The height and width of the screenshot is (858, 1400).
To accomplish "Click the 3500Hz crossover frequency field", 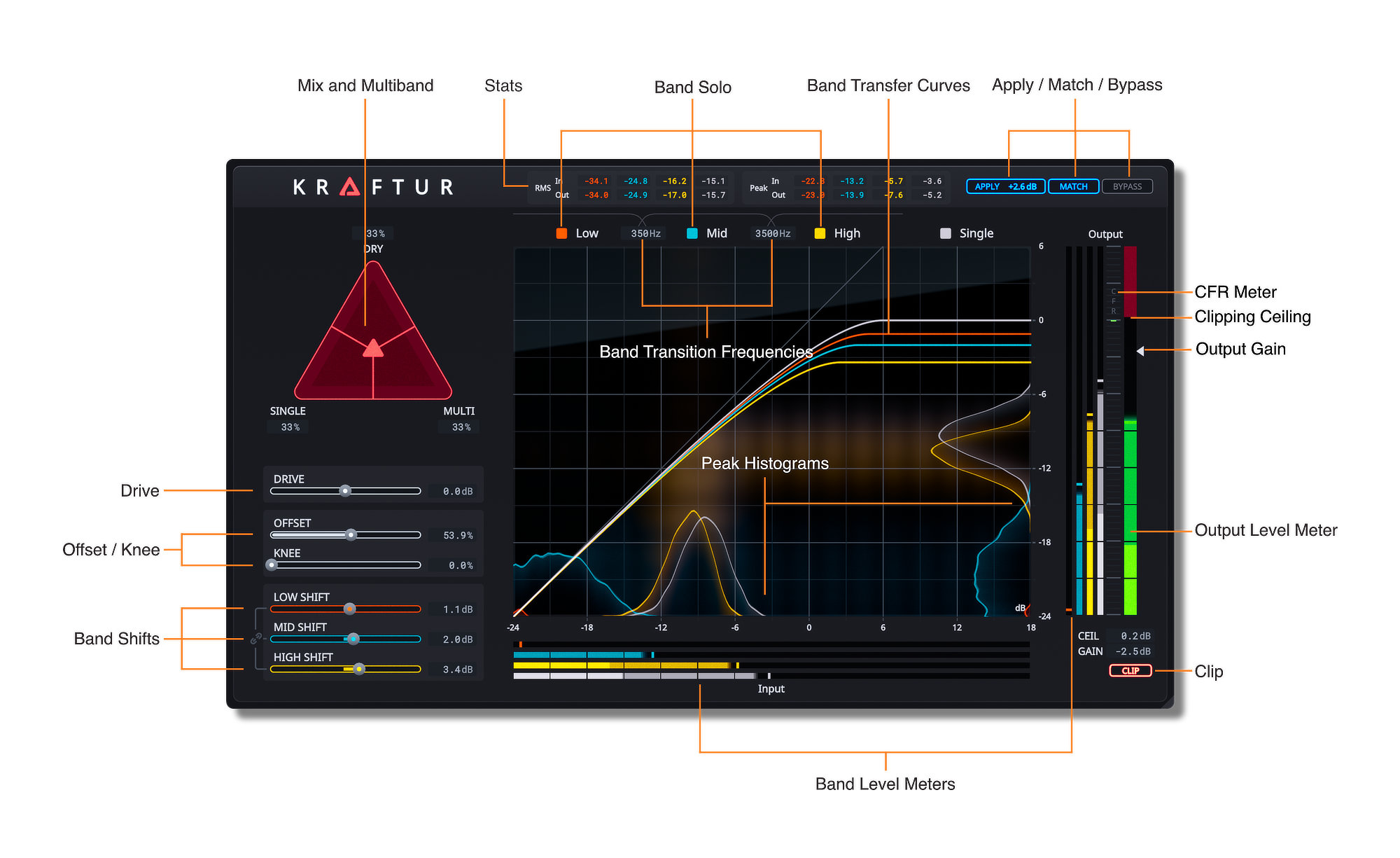I will click(x=772, y=233).
